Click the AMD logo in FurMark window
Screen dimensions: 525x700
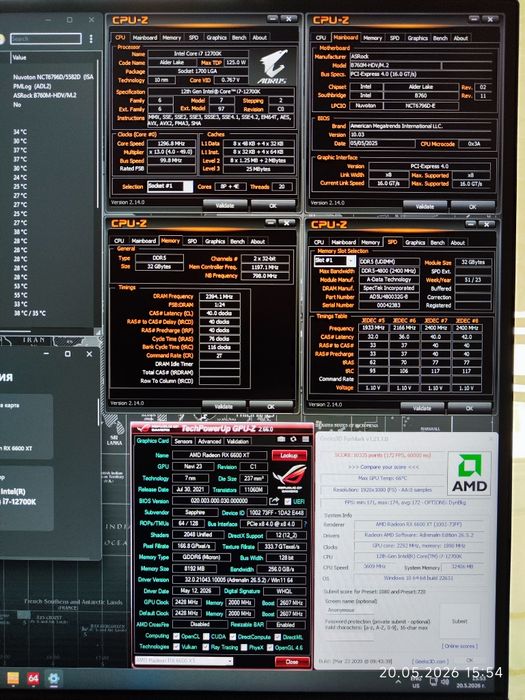(469, 474)
